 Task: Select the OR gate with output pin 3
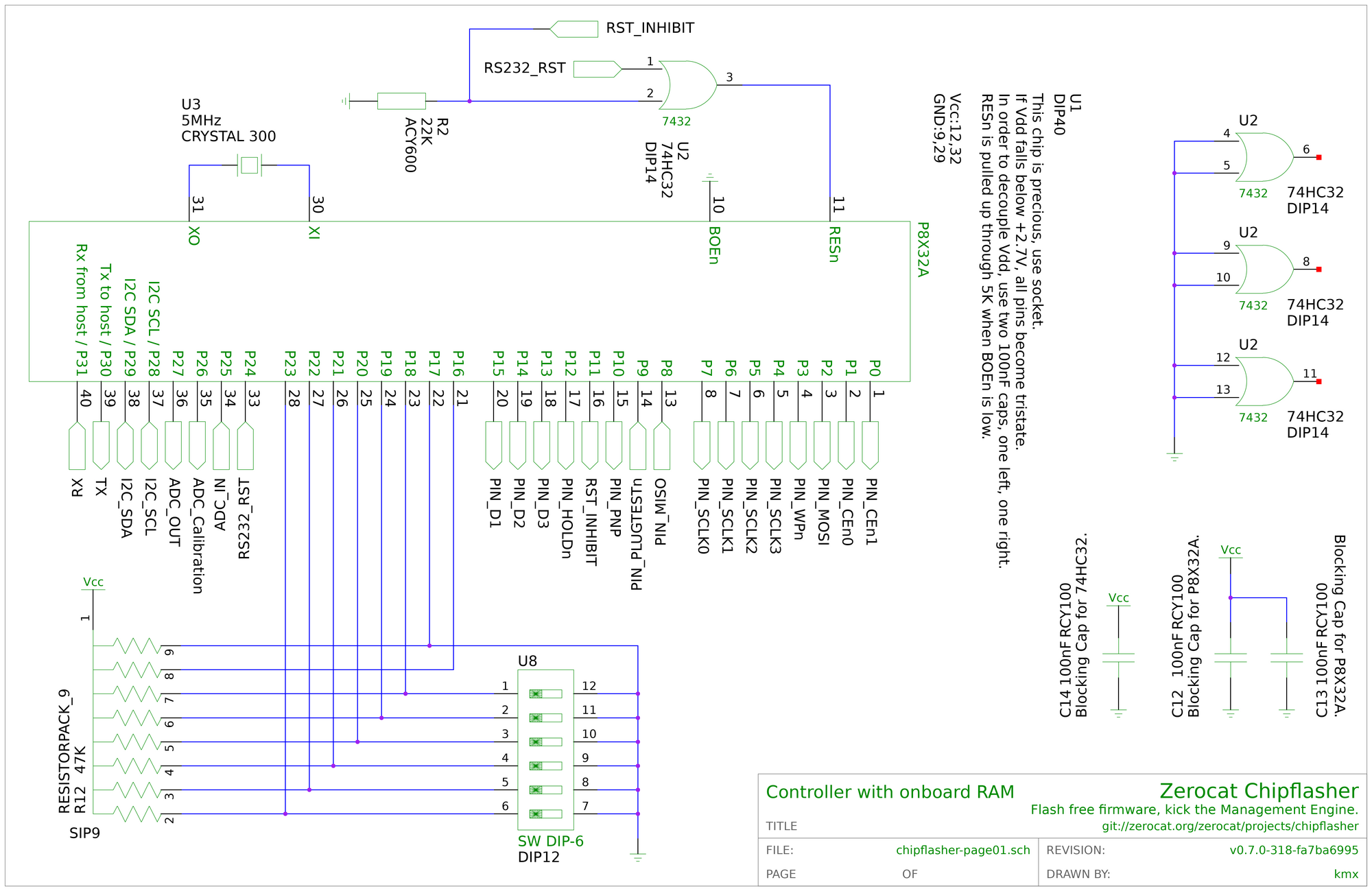688,85
